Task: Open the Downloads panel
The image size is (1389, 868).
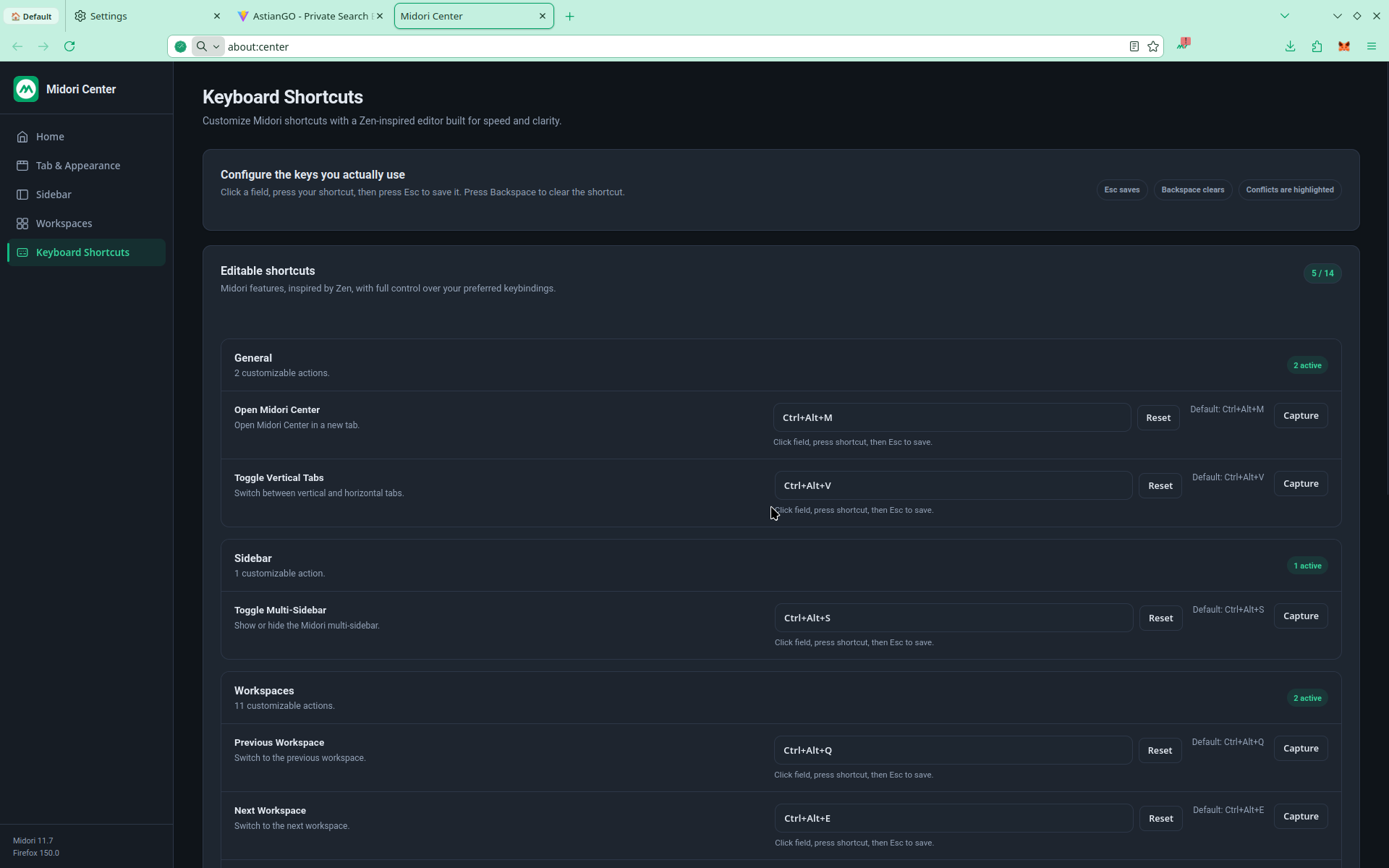Action: [1290, 46]
